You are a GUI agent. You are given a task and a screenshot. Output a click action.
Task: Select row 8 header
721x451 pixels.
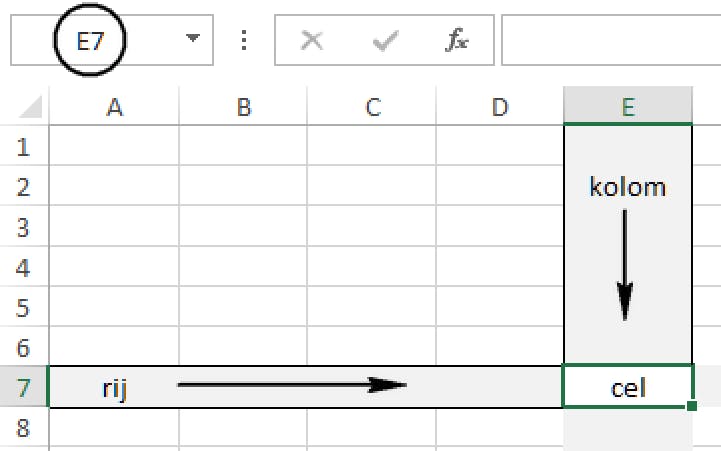[24, 428]
